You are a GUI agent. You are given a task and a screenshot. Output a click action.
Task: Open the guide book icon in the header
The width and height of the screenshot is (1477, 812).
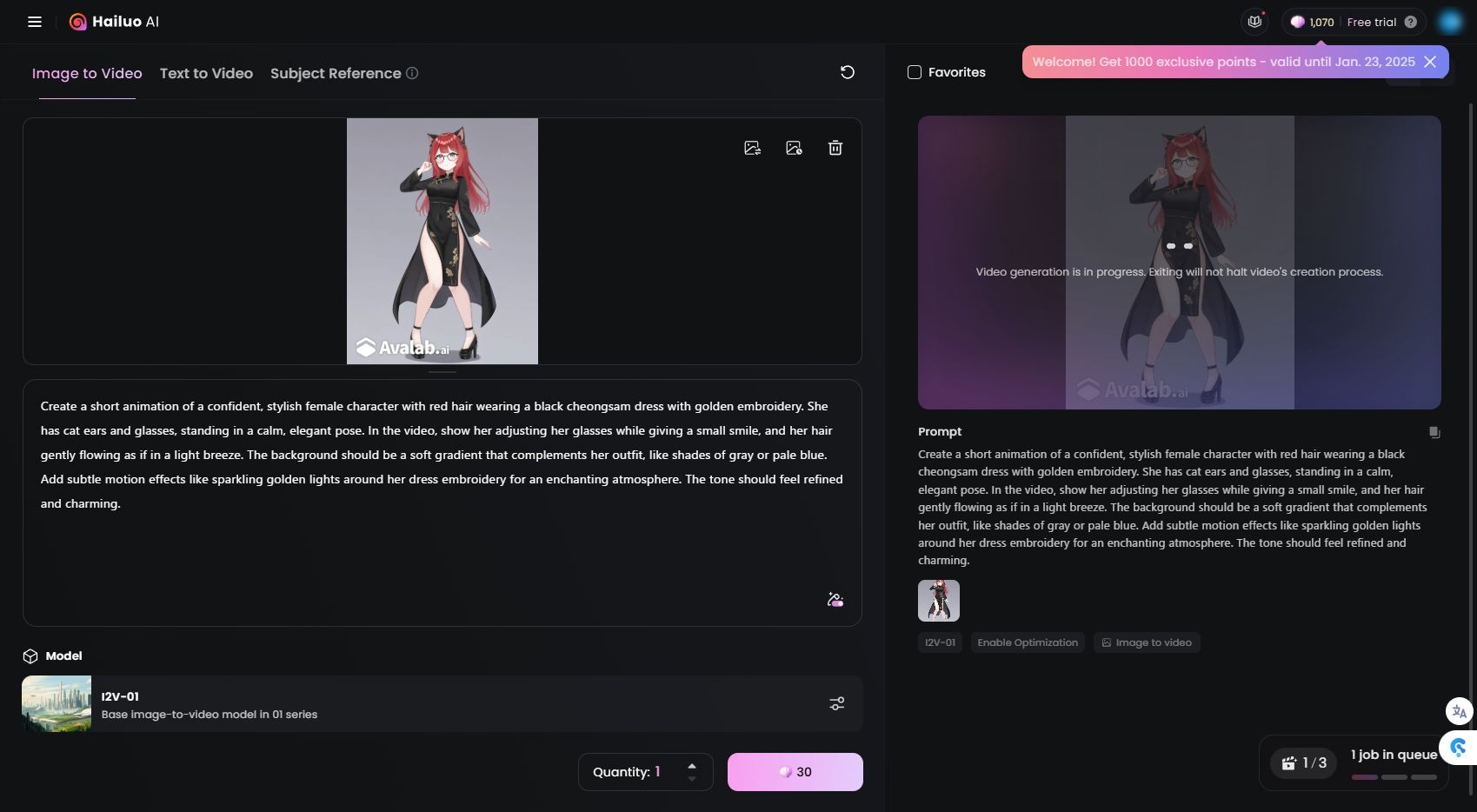pyautogui.click(x=1254, y=21)
